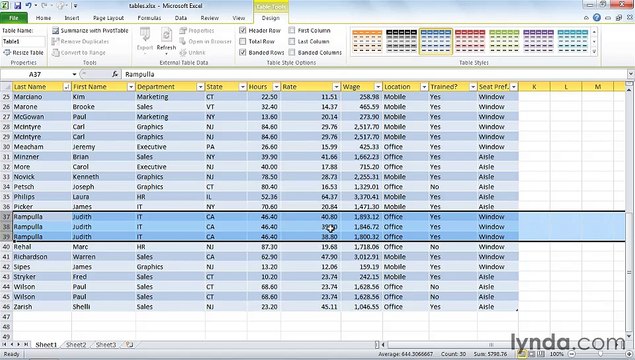This screenshot has width=635, height=360.
Task: Switch to the Formulas tab
Action: tap(149, 18)
